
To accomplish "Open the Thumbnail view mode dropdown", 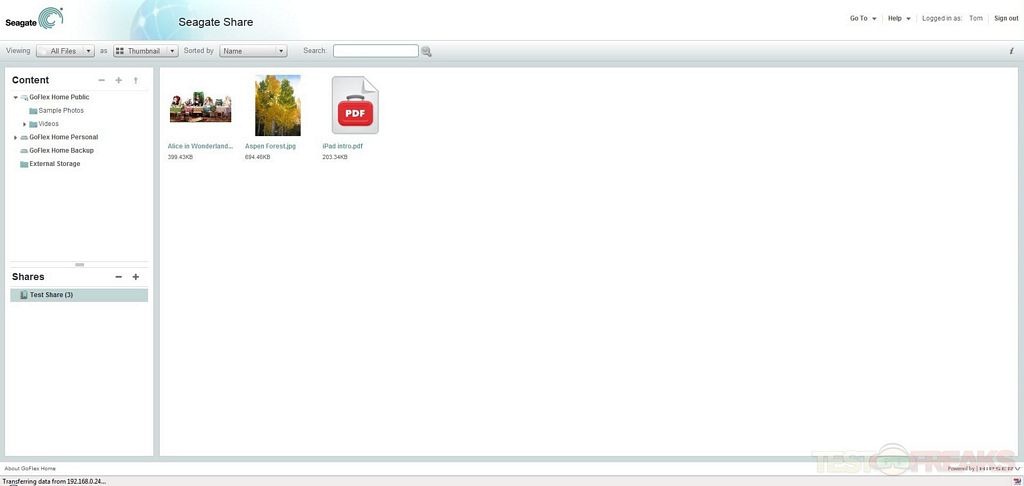I will coord(145,51).
